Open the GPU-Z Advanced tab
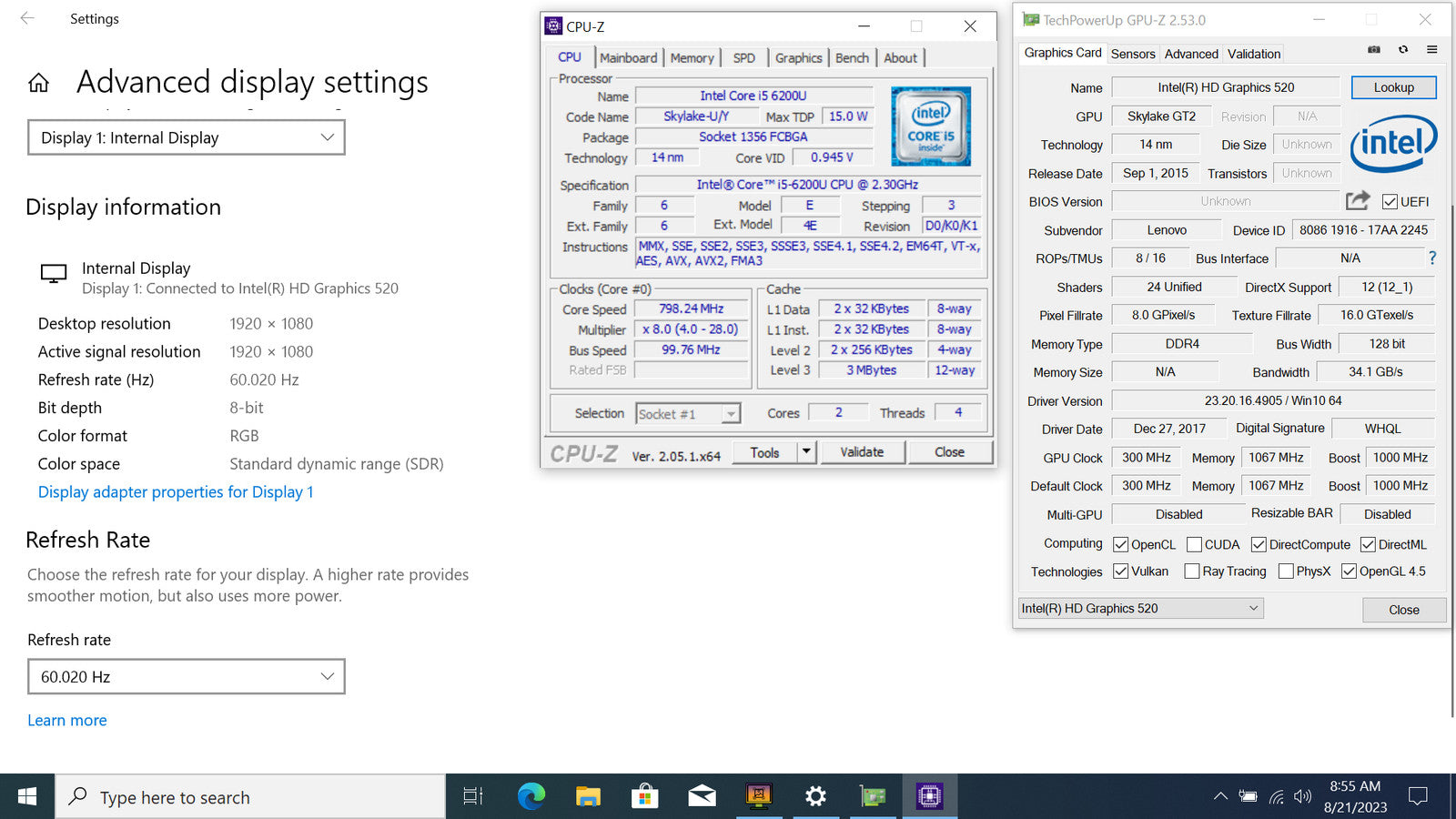This screenshot has width=1456, height=819. (x=1191, y=54)
